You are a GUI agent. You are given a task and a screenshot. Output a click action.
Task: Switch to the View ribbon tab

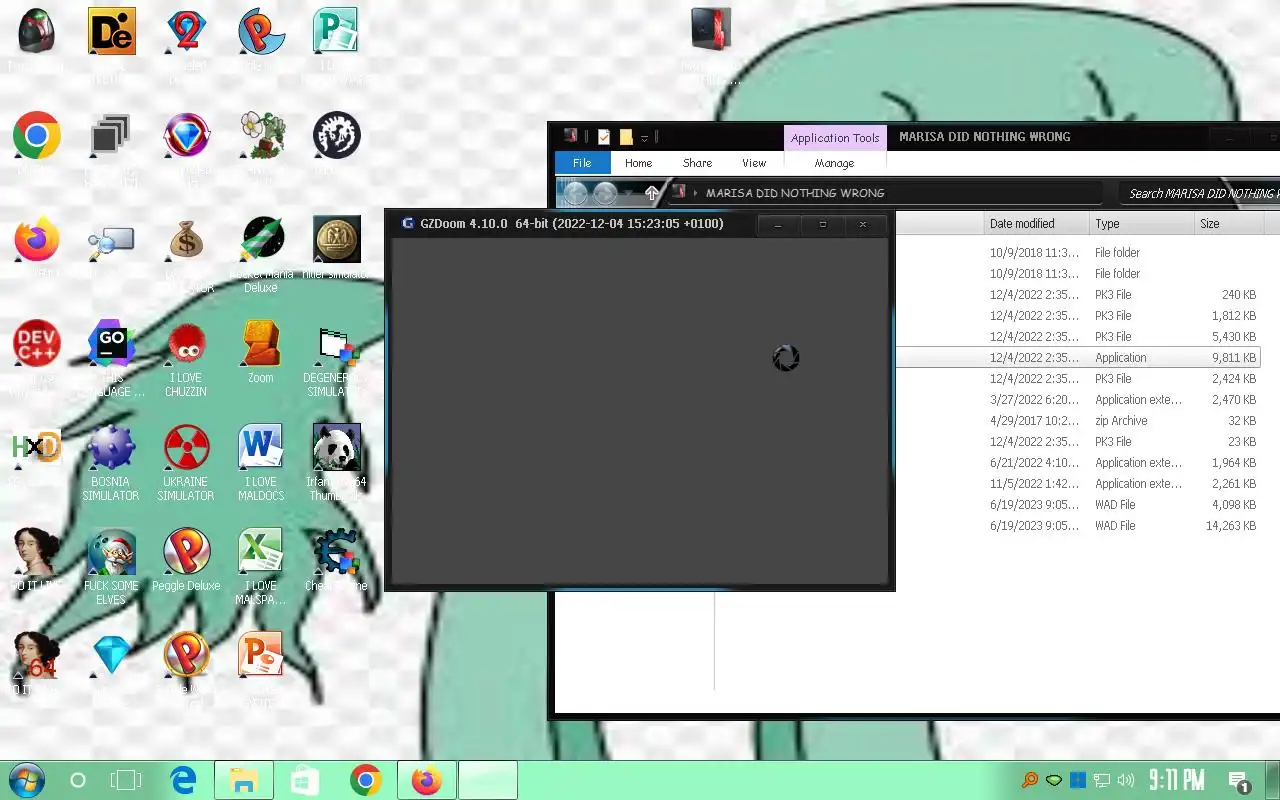754,163
